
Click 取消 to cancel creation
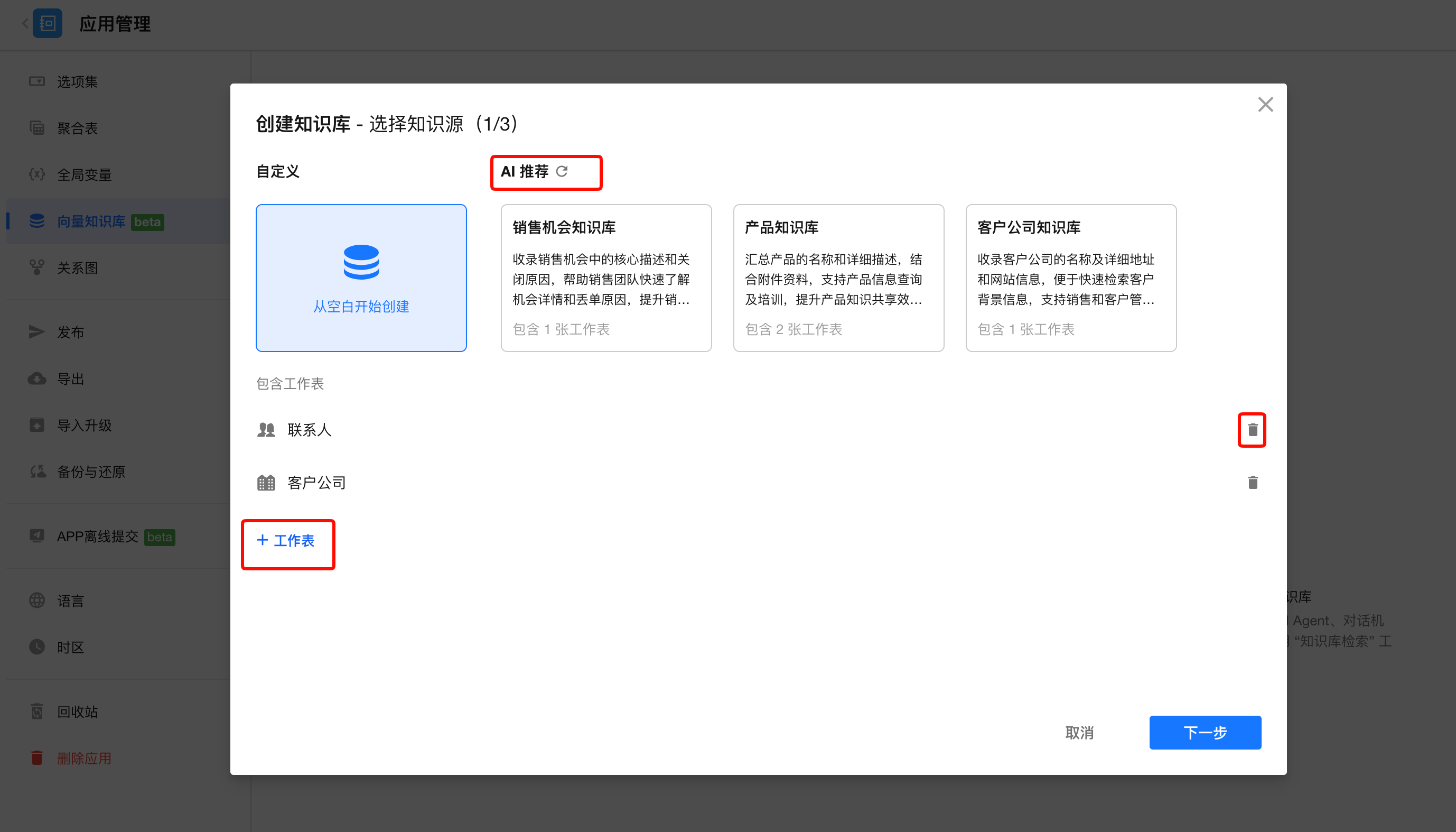pos(1079,733)
